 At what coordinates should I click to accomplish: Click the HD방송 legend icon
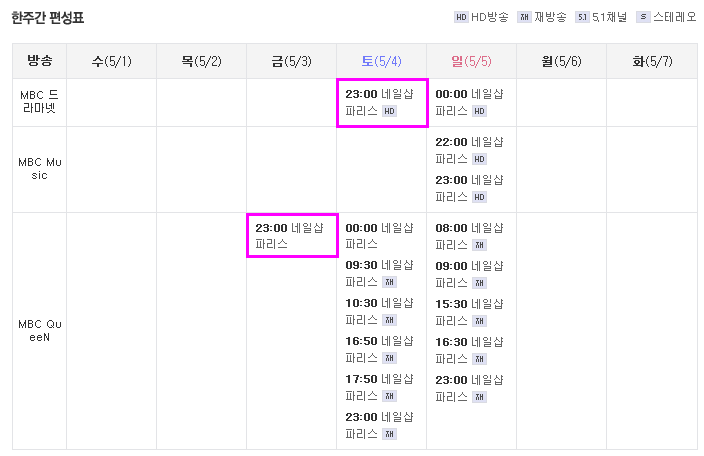click(461, 18)
